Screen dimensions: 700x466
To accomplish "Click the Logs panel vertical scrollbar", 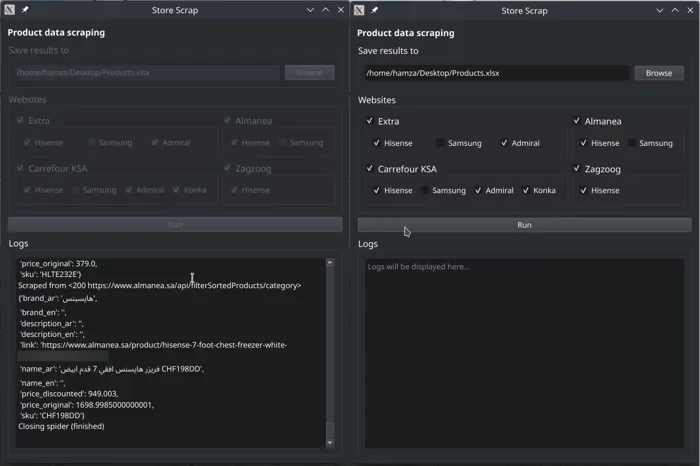I will [331, 350].
